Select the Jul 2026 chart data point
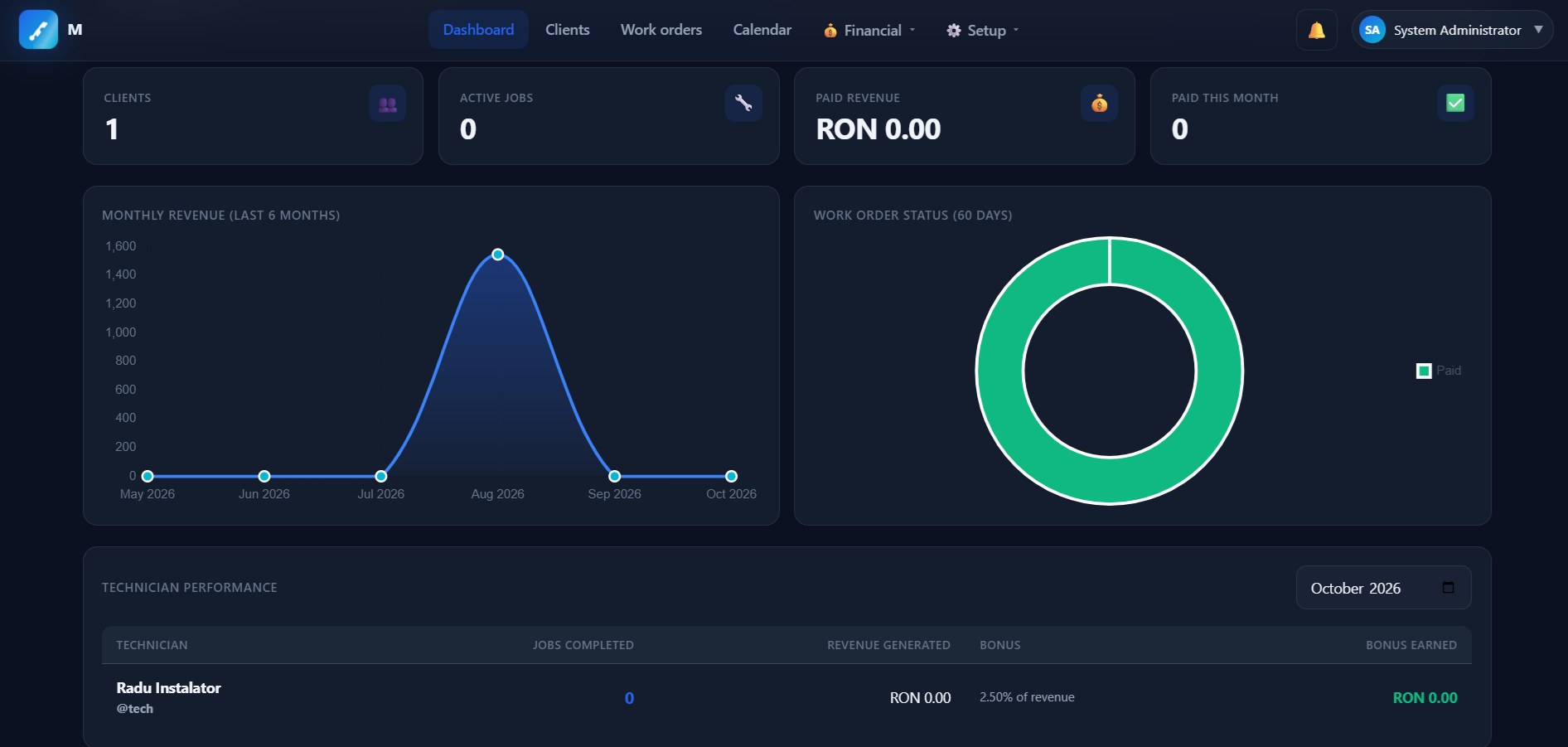This screenshot has width=1568, height=747. (381, 476)
